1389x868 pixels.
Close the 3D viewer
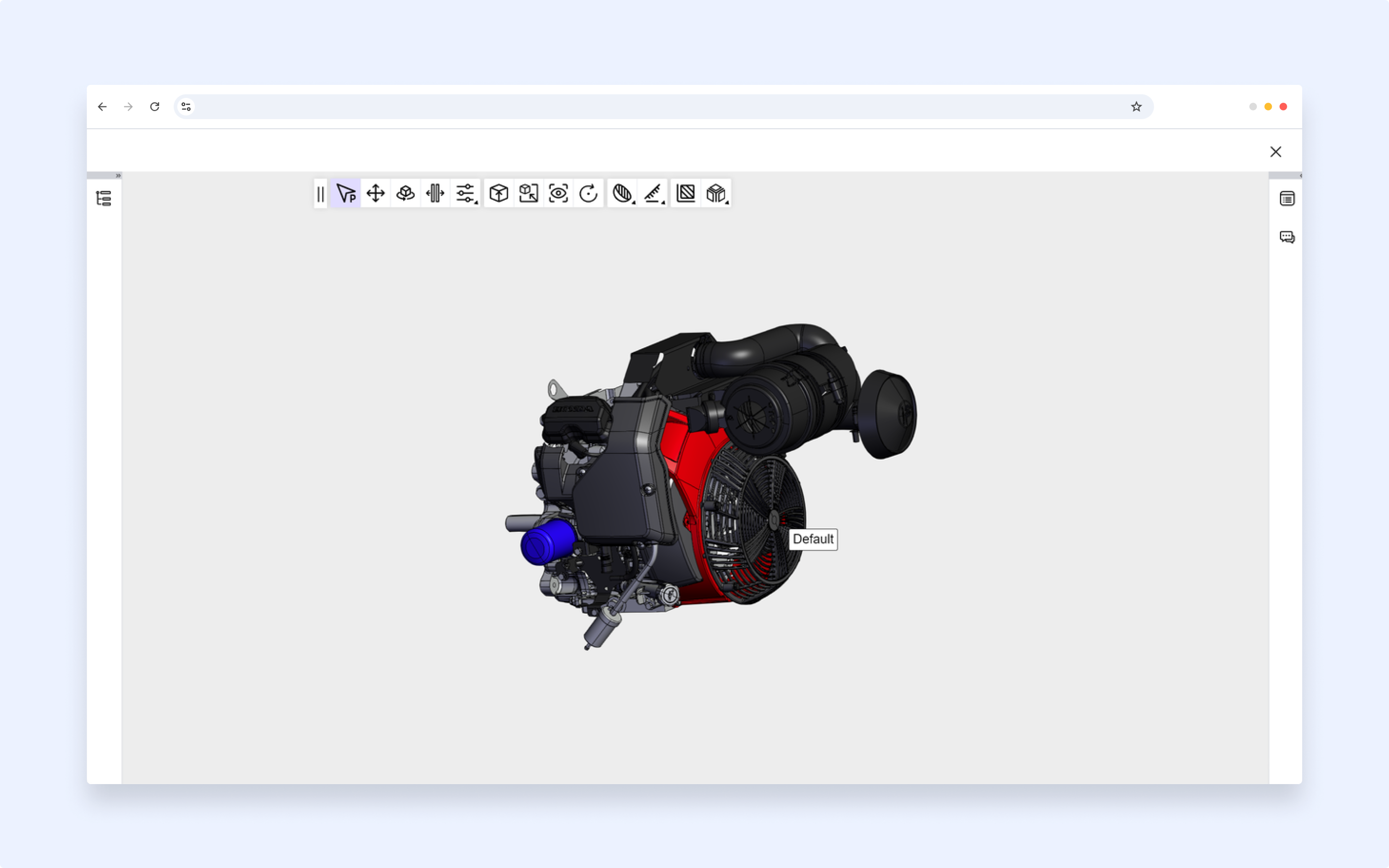(1275, 151)
